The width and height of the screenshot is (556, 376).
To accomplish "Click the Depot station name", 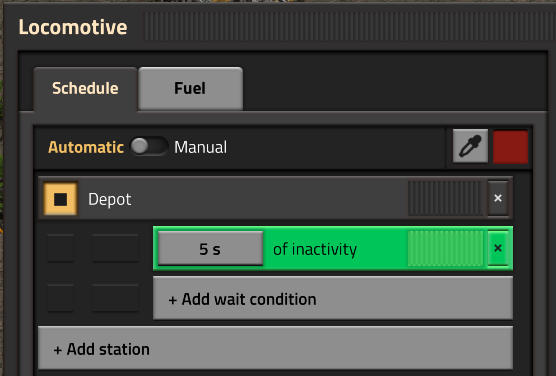I will (110, 199).
